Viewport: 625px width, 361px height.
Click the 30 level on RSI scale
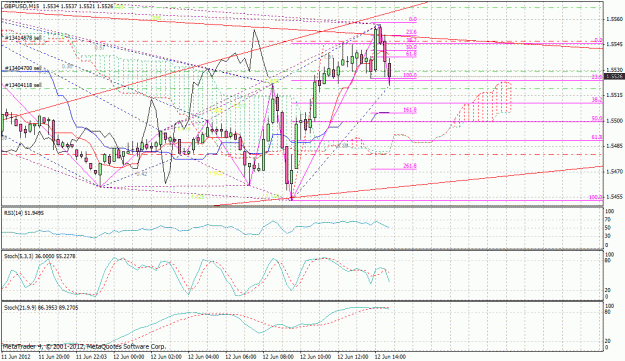click(x=608, y=236)
